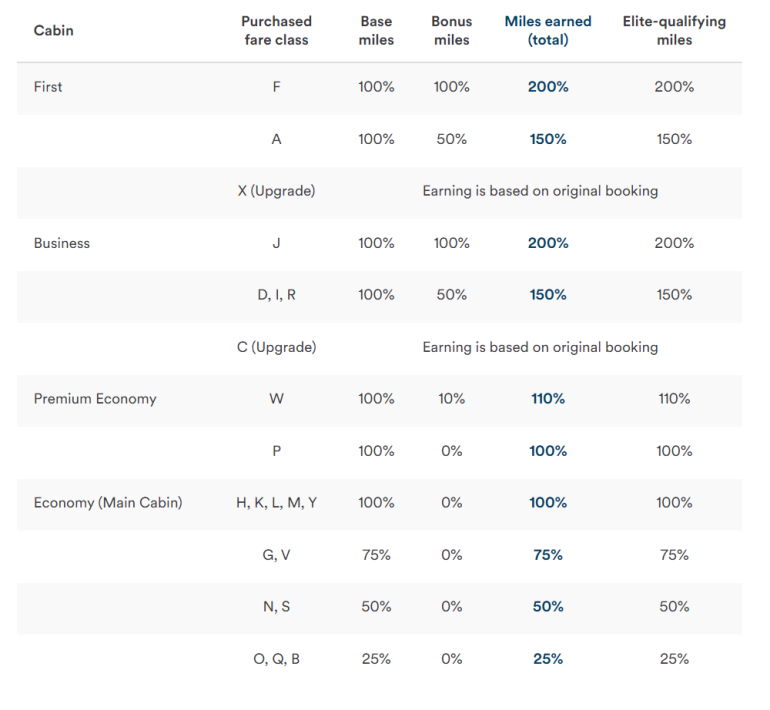
Task: Select the Premium Economy cabin label
Action: tap(95, 399)
